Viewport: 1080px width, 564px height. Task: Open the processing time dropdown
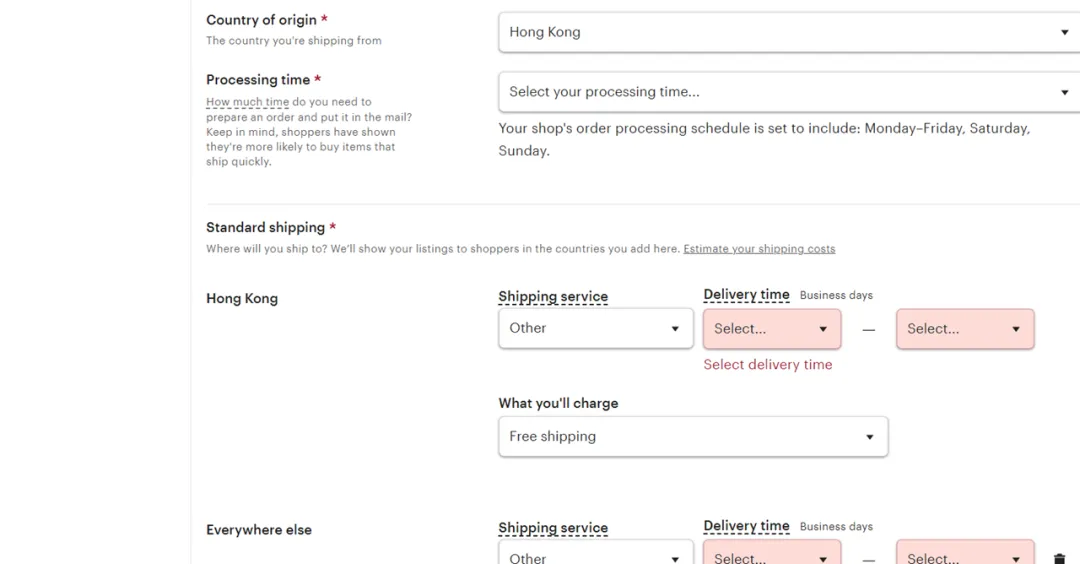[788, 92]
